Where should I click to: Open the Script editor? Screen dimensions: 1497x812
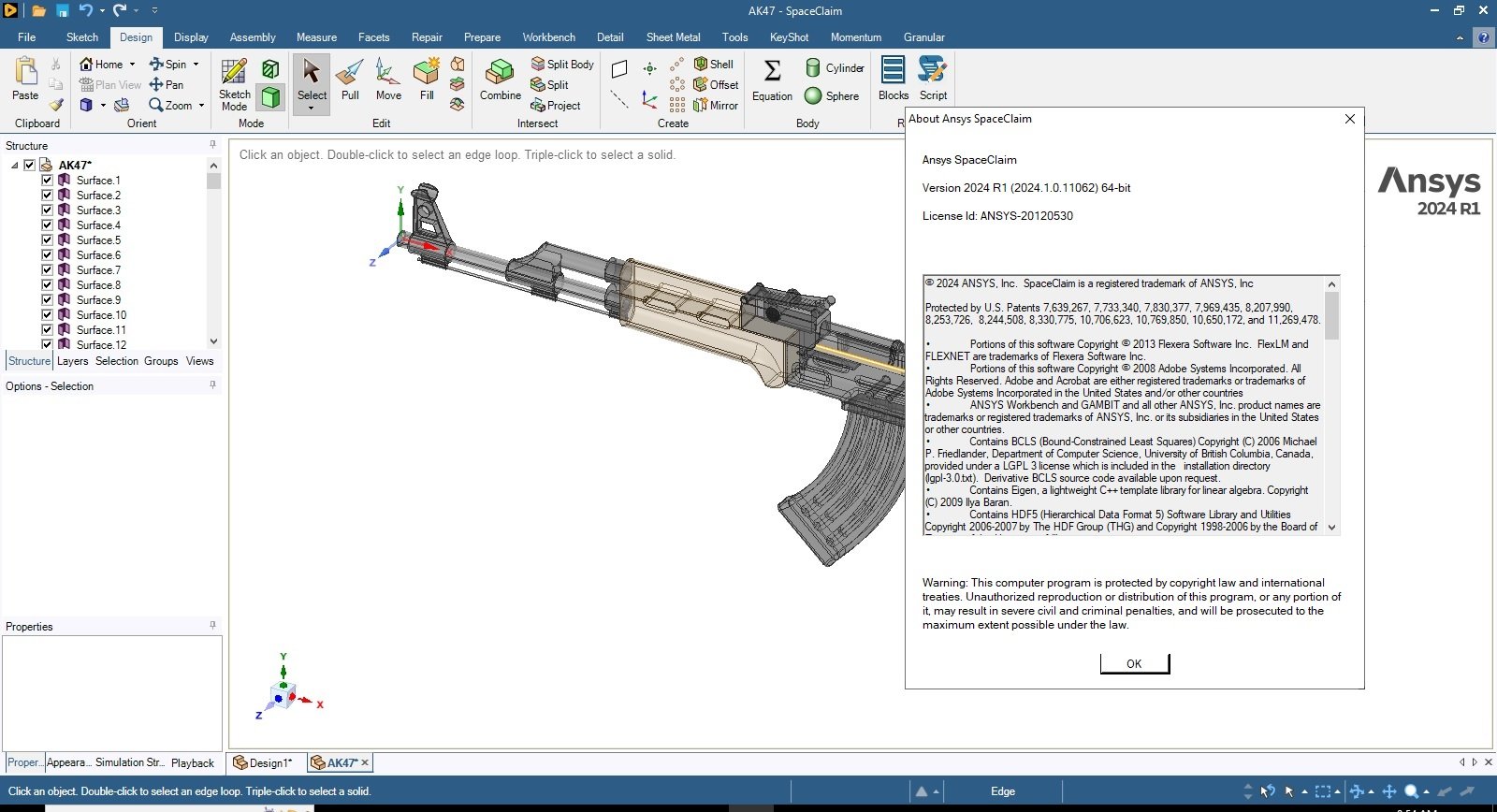click(933, 79)
